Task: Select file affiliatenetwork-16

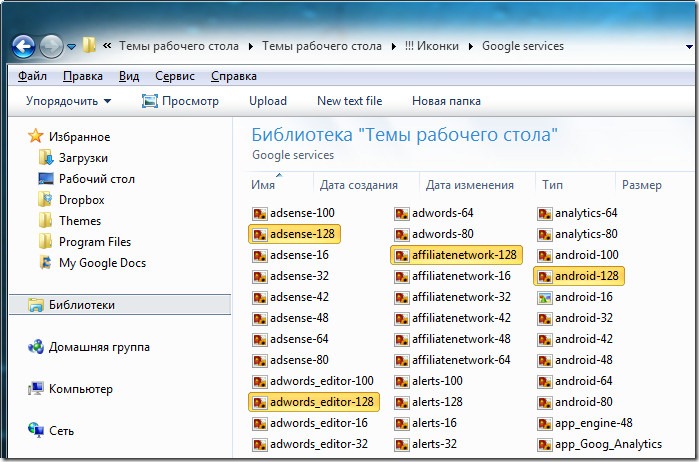Action: pyautogui.click(x=453, y=276)
